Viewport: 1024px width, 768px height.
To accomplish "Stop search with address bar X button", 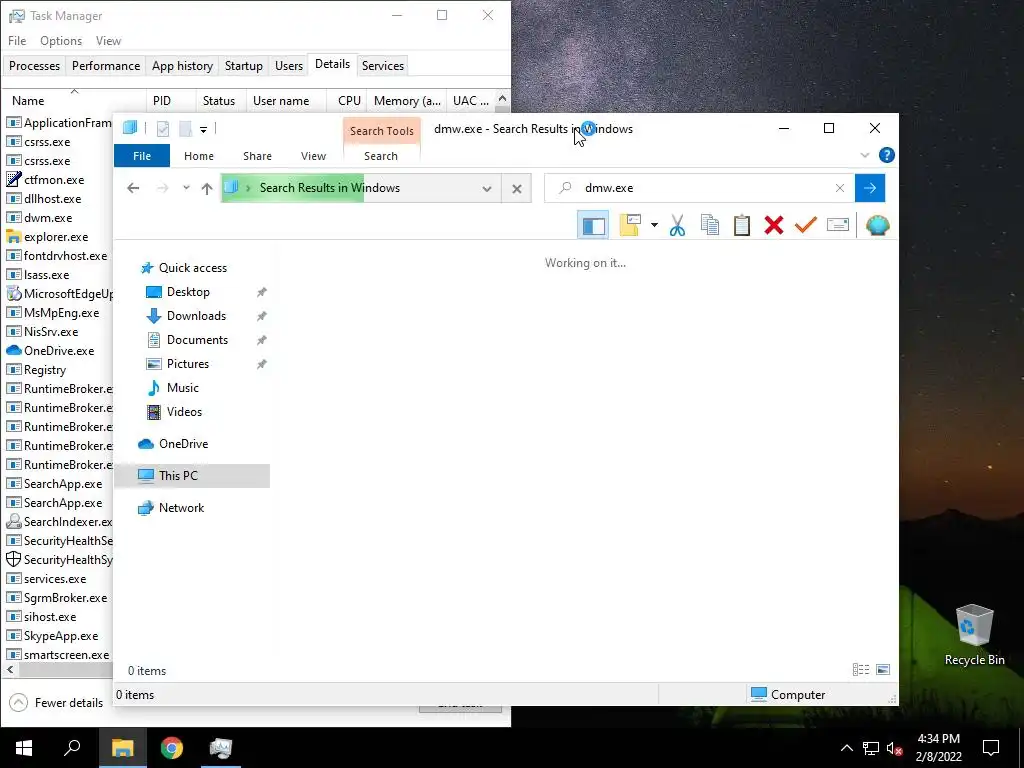I will click(x=517, y=189).
